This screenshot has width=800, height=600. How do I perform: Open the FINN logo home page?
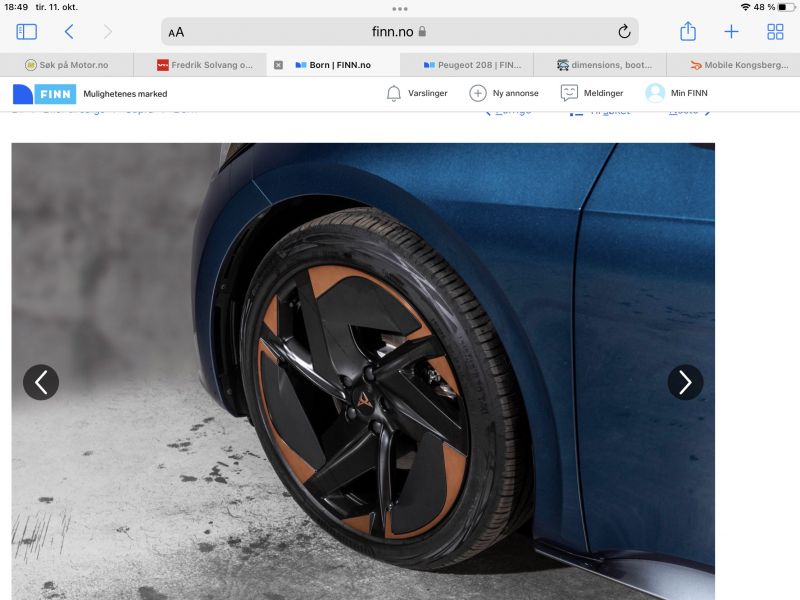44,94
